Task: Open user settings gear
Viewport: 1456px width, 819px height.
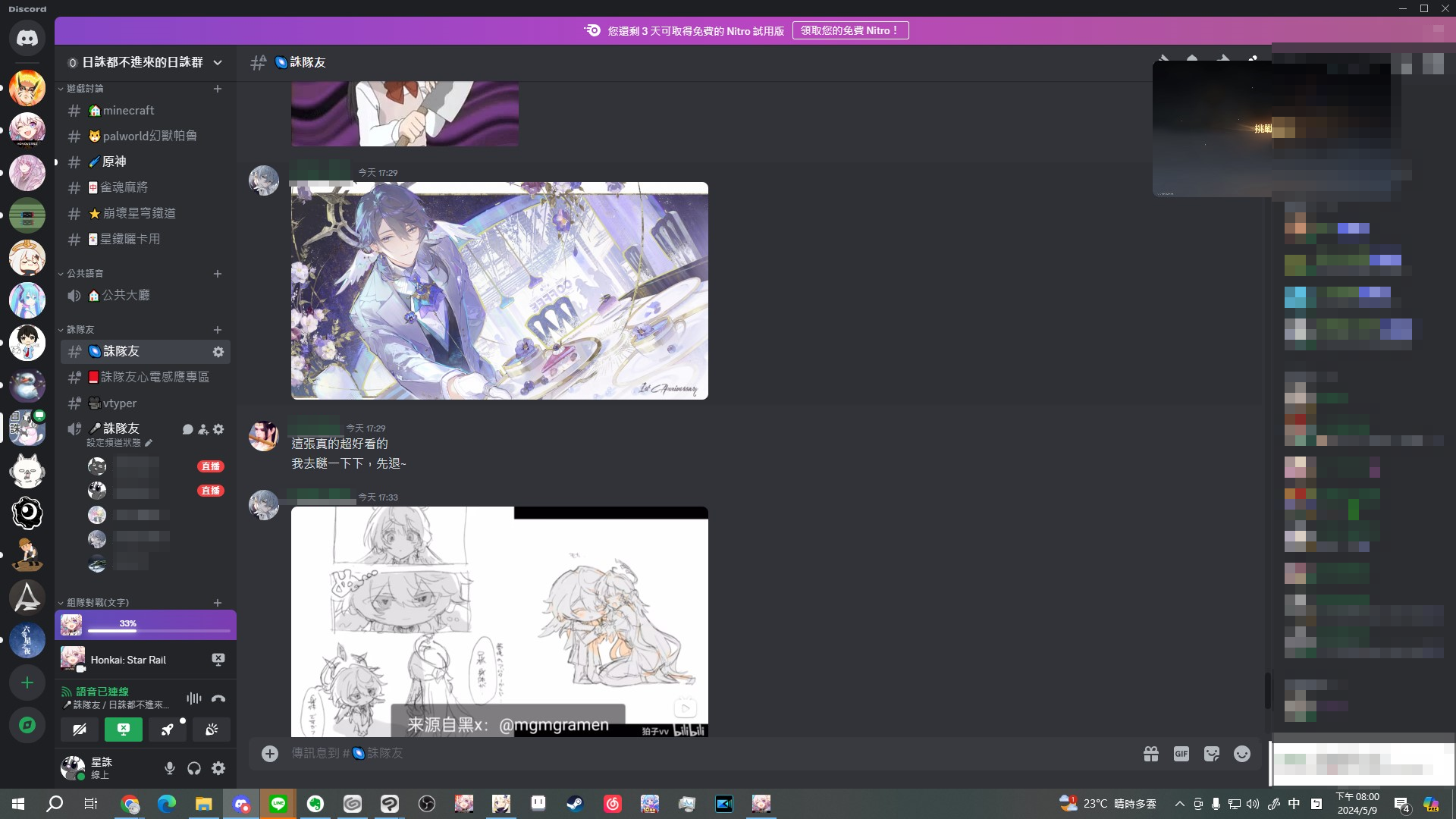Action: tap(218, 768)
